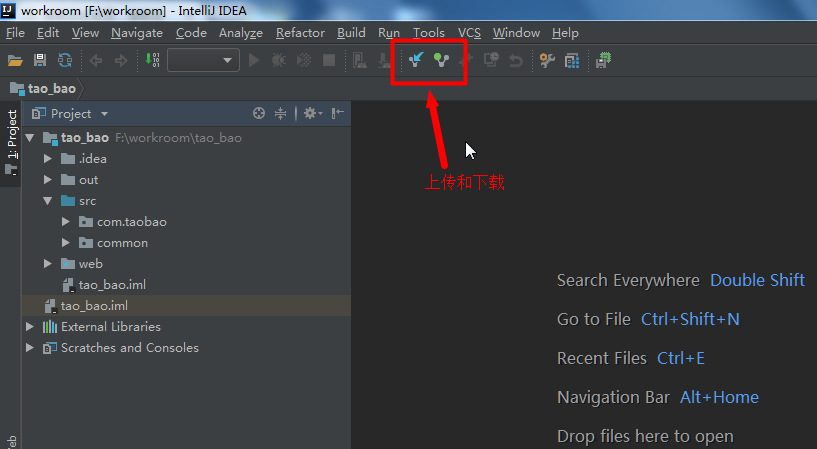817x449 pixels.
Task: Click the Forward navigation arrow
Action: pyautogui.click(x=121, y=61)
